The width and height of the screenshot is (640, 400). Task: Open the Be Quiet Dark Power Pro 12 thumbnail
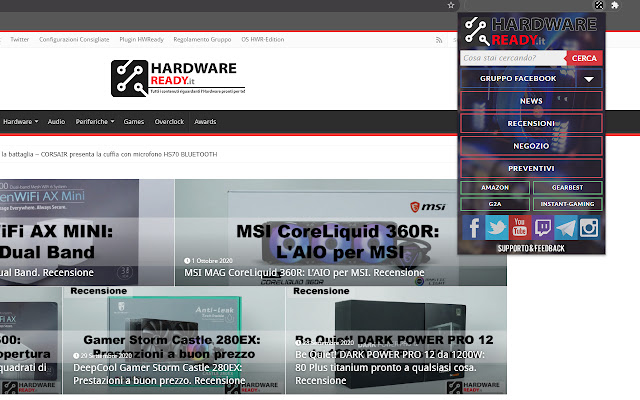(396, 340)
